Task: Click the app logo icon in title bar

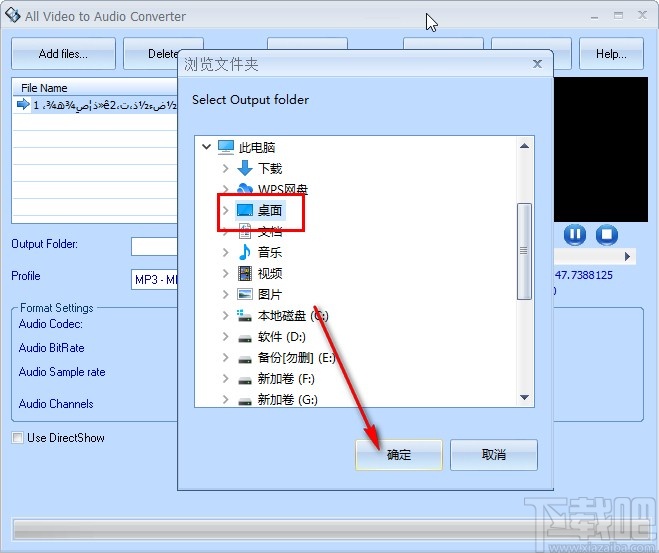Action: pyautogui.click(x=13, y=15)
